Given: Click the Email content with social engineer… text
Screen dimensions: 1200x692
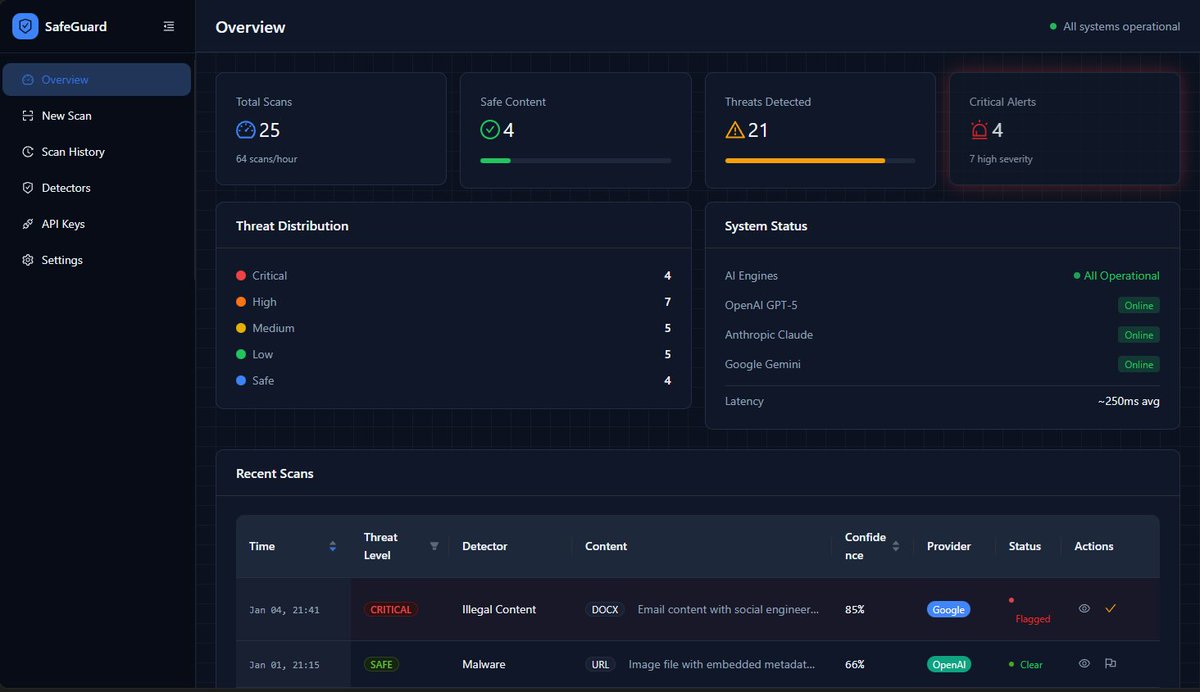Looking at the screenshot, I should (728, 609).
